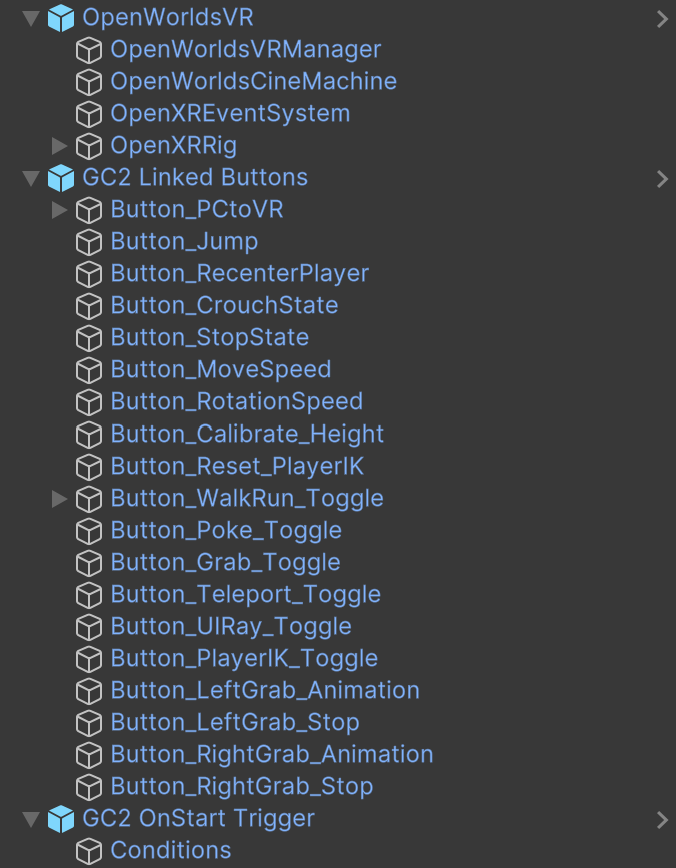Select the OpenXREventSystem object
The height and width of the screenshot is (868, 676).
click(x=230, y=113)
